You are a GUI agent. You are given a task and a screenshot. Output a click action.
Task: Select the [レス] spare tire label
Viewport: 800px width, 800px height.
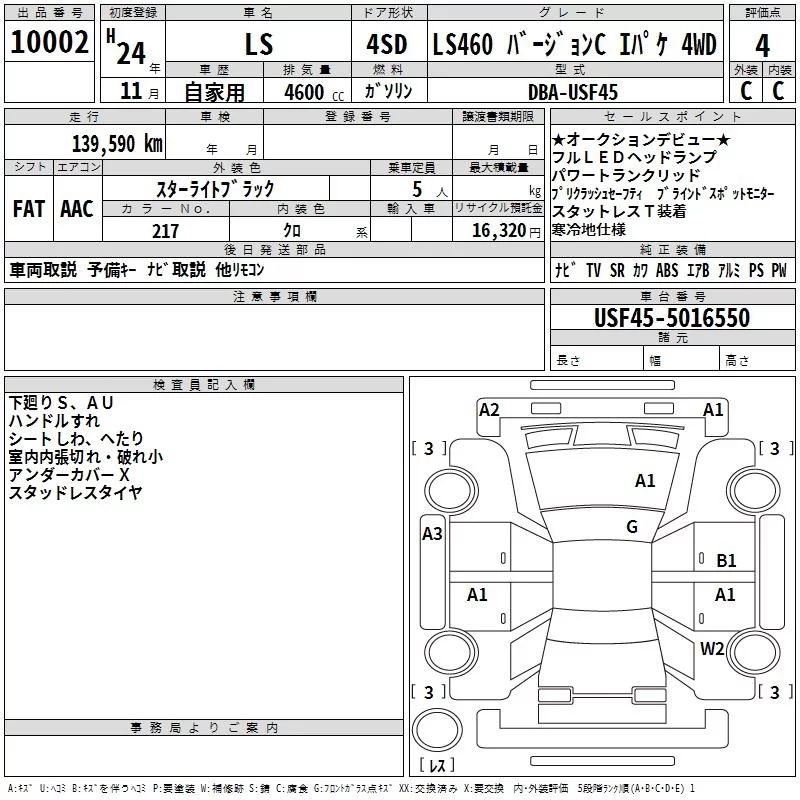tap(437, 764)
